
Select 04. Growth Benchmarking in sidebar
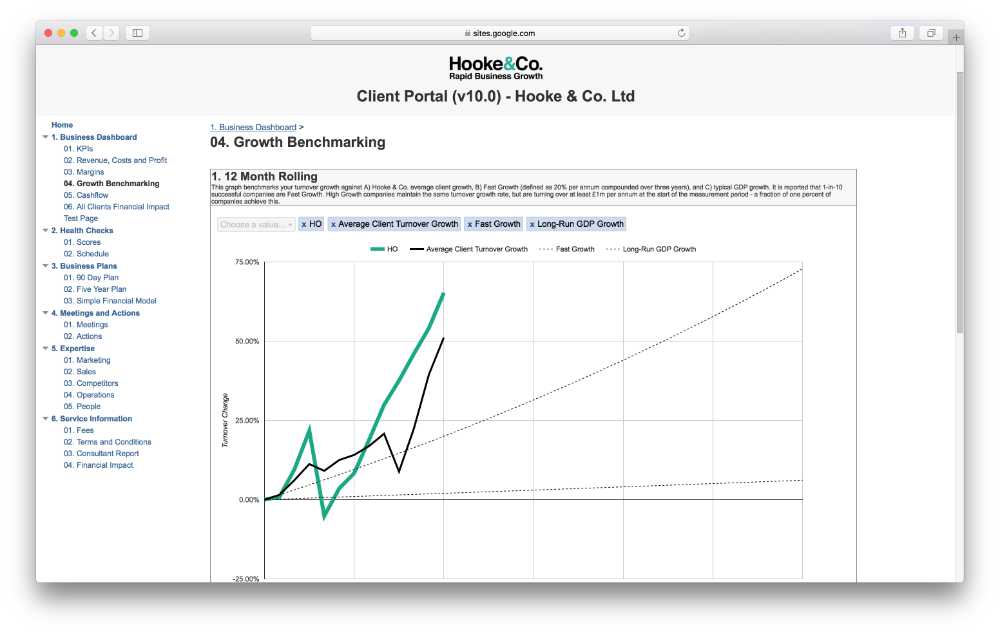(x=111, y=184)
